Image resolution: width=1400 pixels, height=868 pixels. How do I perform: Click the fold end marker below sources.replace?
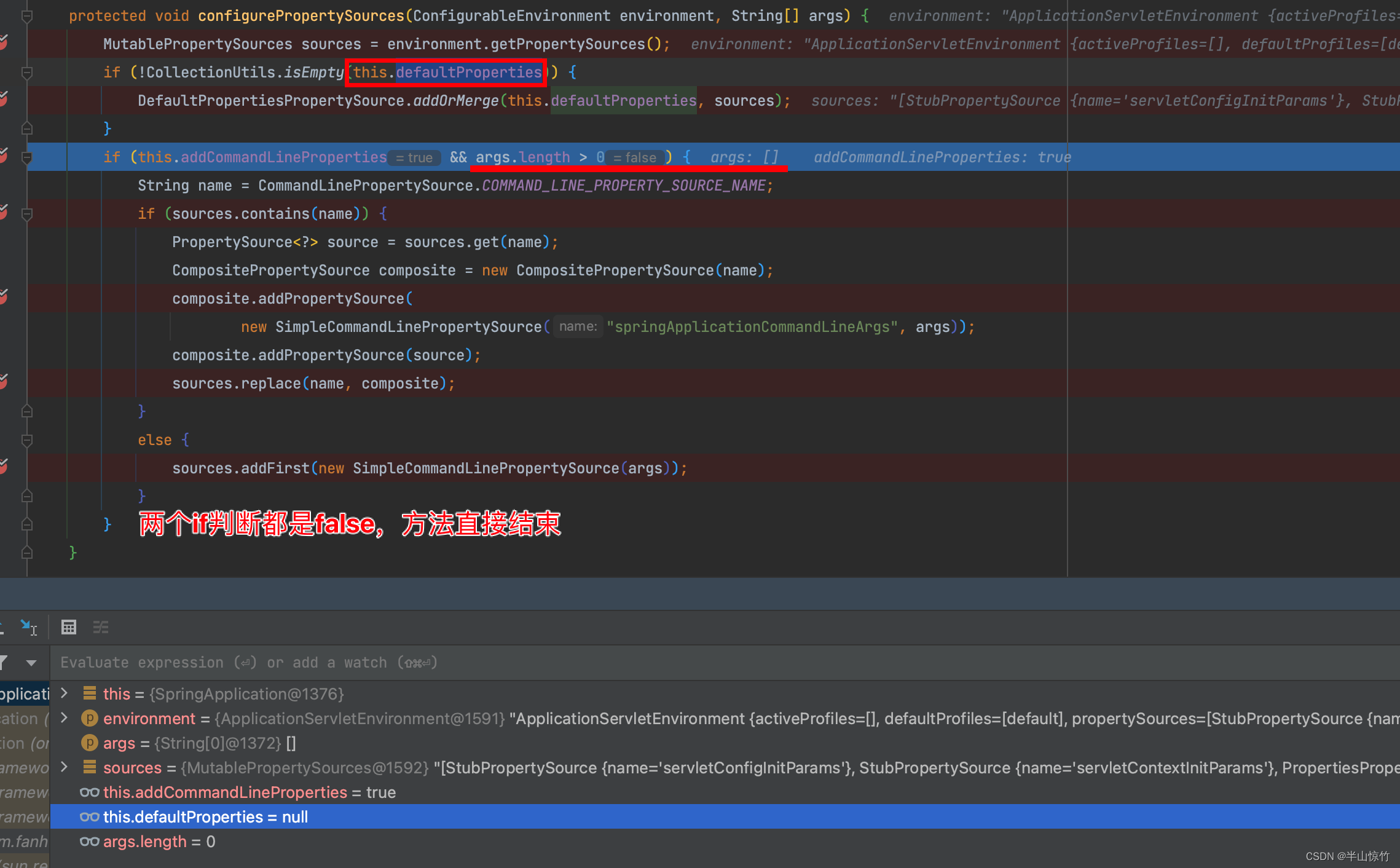coord(27,411)
